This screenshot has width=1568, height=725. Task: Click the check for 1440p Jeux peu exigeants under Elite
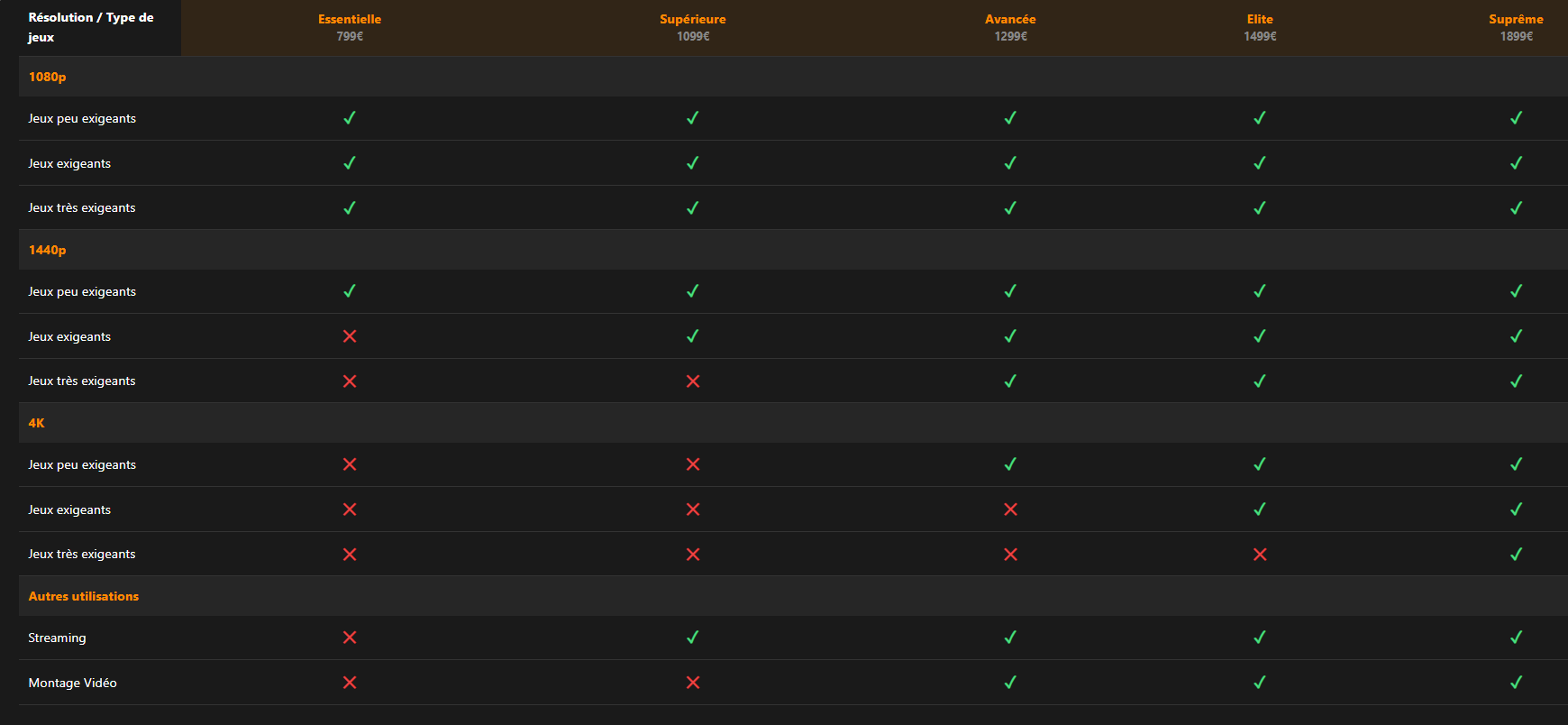pos(1260,291)
